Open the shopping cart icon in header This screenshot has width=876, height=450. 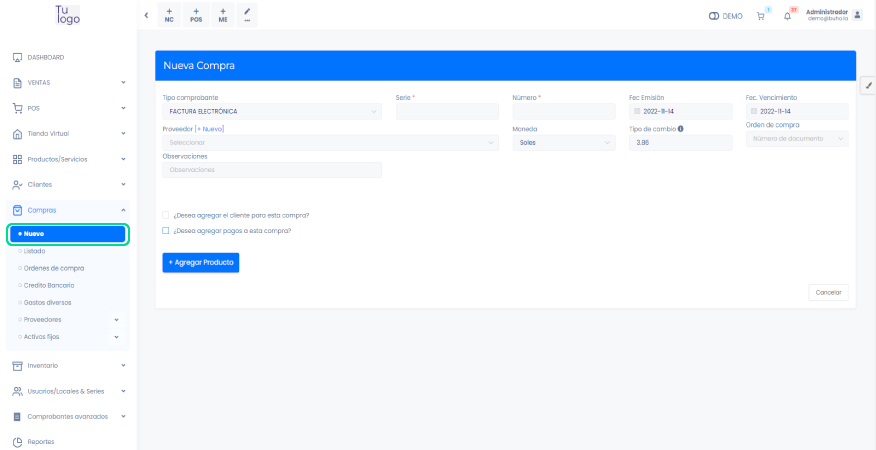[762, 16]
